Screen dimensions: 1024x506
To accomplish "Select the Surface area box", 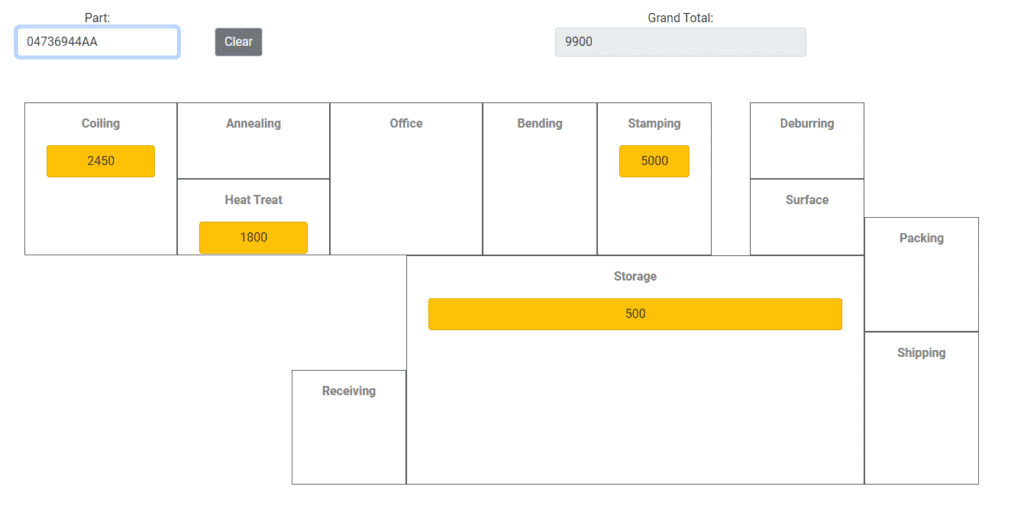I will pos(807,217).
